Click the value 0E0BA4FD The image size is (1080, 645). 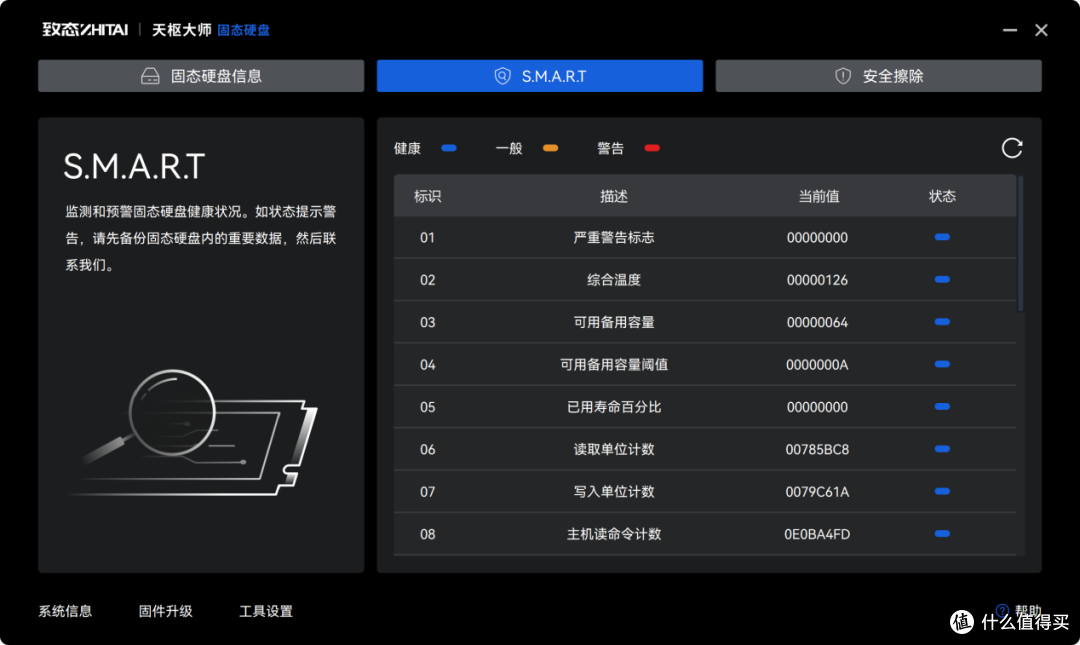click(x=818, y=534)
